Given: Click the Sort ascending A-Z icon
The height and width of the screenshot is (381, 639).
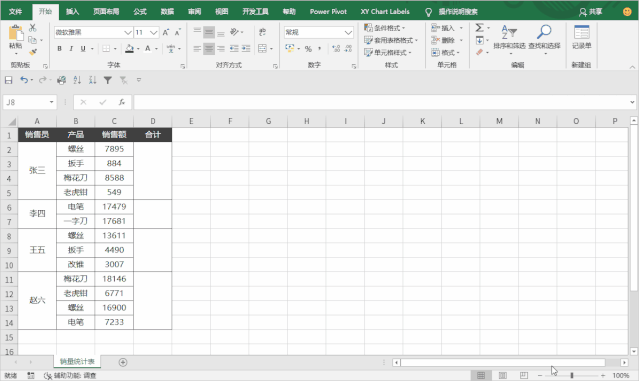Looking at the screenshot, I should click(77, 80).
